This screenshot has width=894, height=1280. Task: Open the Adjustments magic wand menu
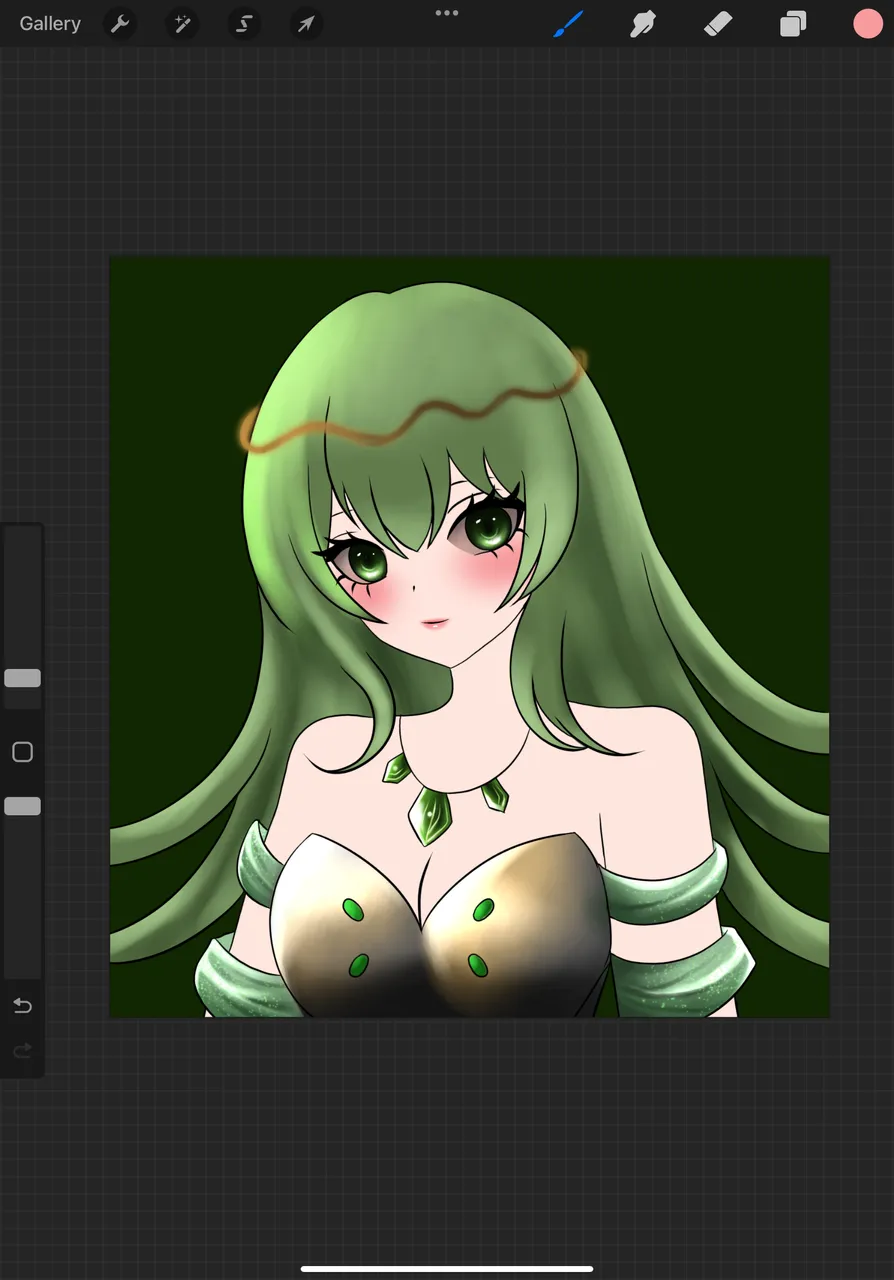182,24
